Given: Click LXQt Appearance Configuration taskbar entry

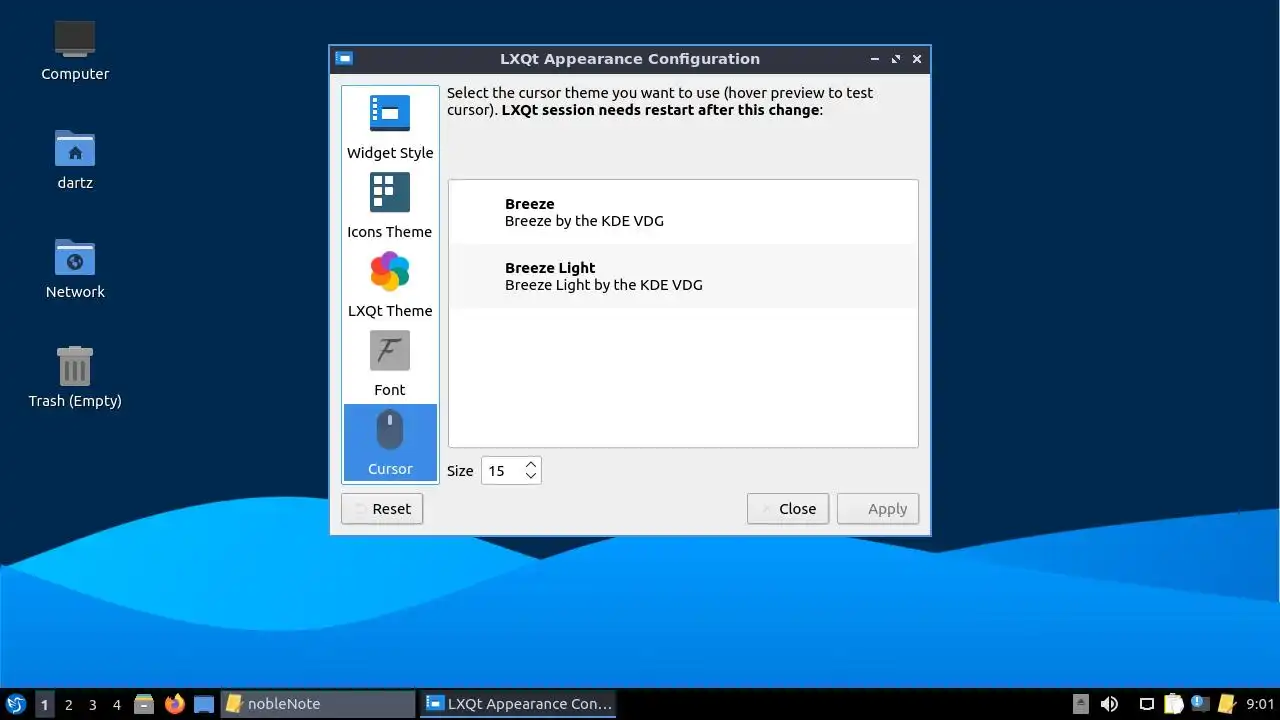Looking at the screenshot, I should [518, 704].
